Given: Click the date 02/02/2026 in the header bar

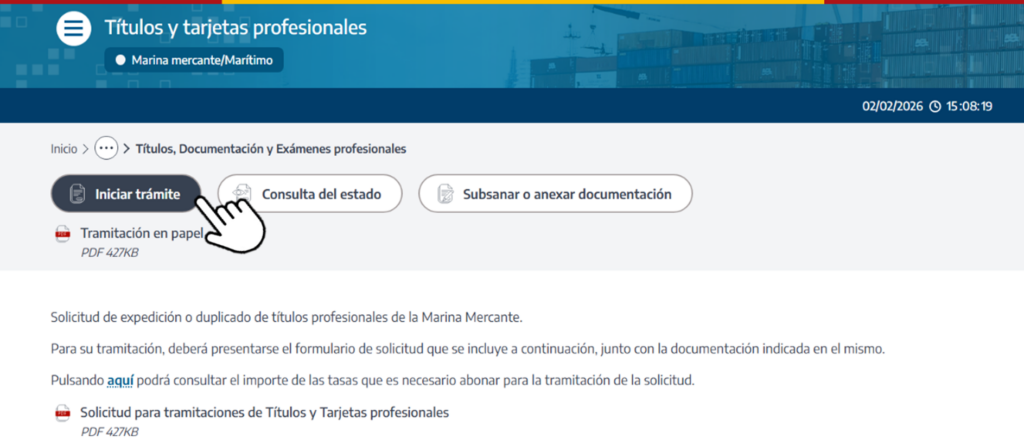Looking at the screenshot, I should tap(893, 106).
